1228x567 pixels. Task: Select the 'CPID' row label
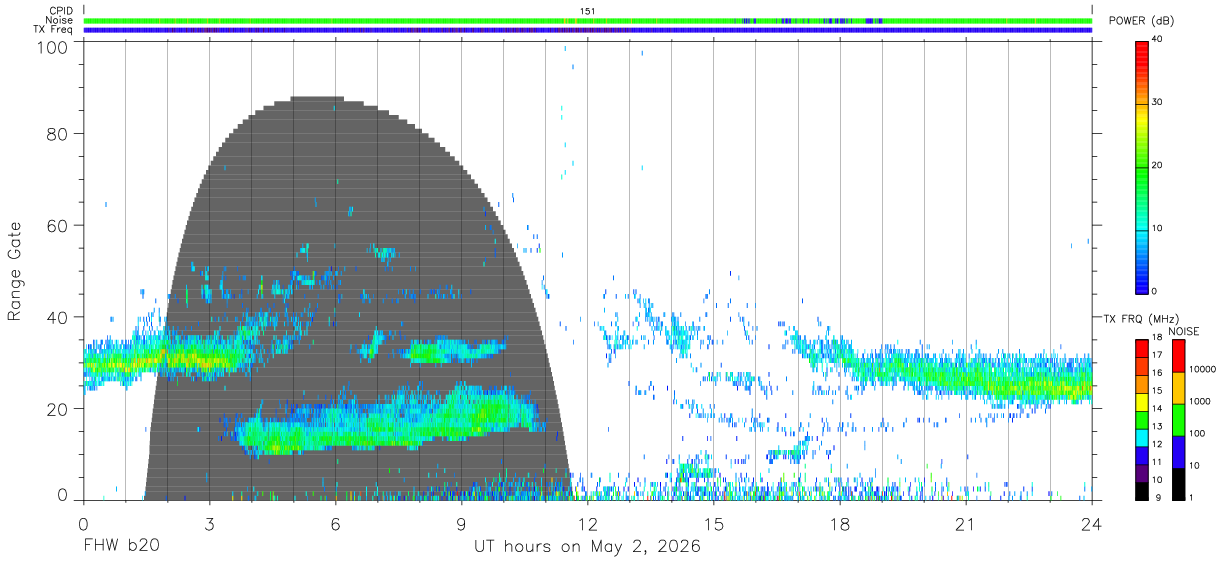click(60, 11)
